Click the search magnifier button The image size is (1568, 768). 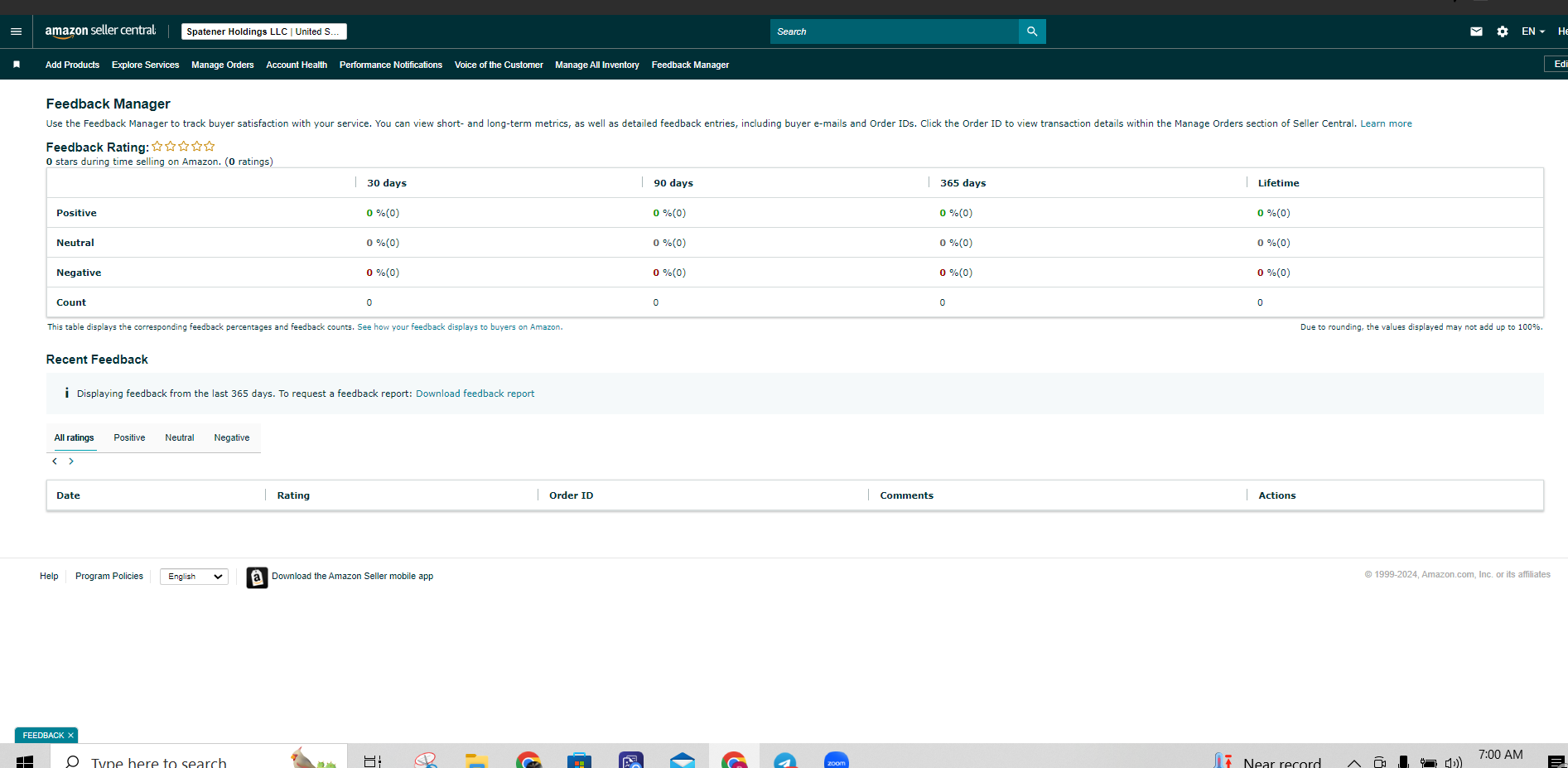[x=1032, y=31]
